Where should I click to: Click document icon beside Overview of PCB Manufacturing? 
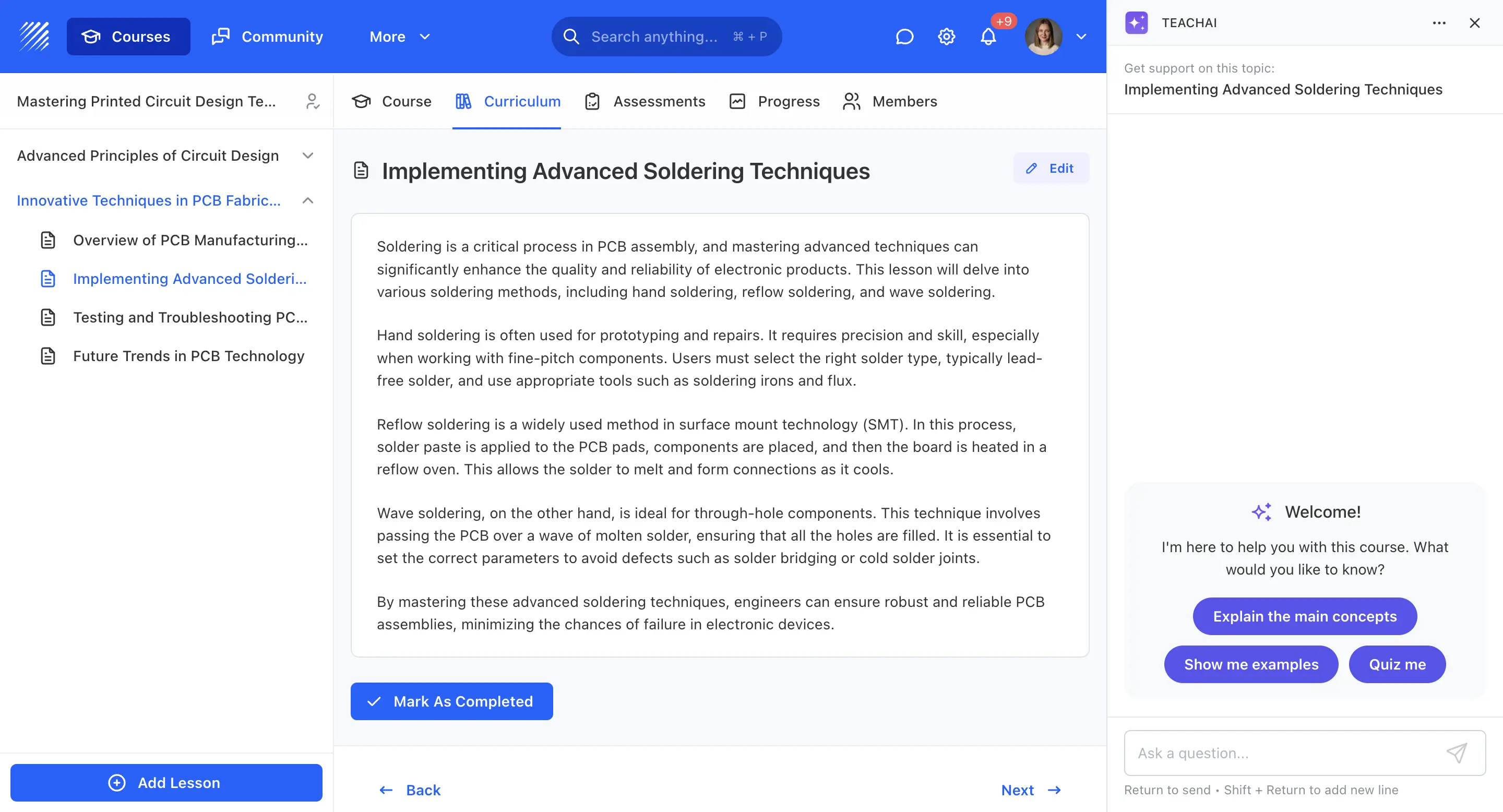[48, 241]
